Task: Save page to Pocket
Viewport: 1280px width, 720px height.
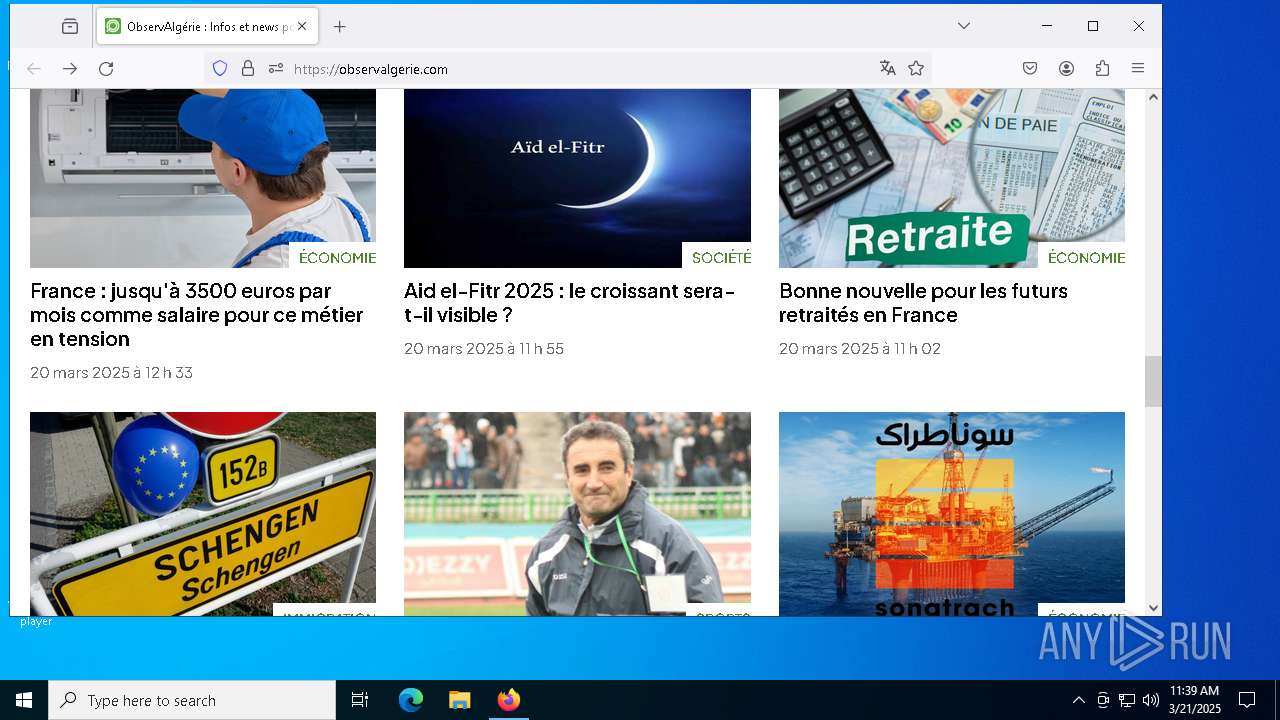Action: [x=1030, y=69]
